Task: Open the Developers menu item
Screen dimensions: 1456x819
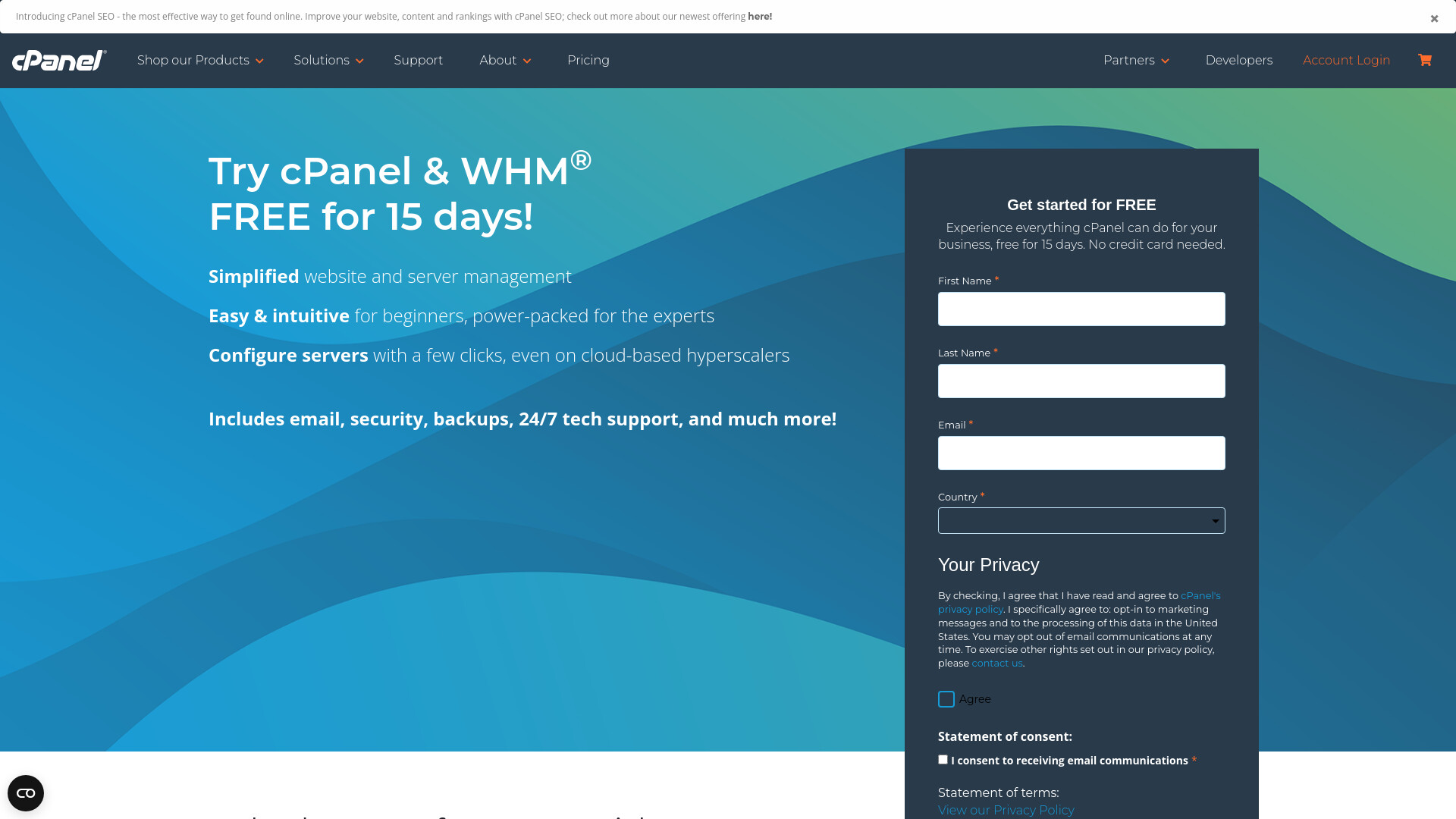Action: coord(1238,60)
